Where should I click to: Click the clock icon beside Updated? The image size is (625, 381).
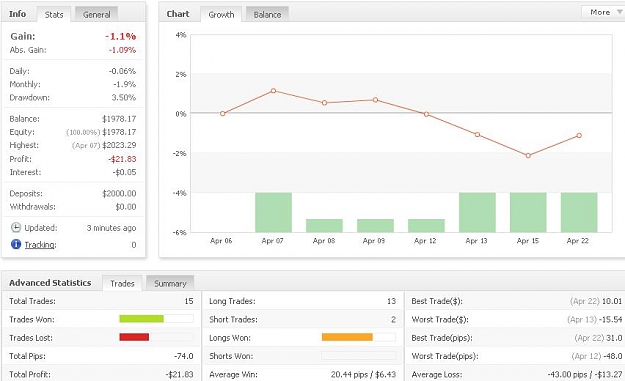click(x=16, y=228)
